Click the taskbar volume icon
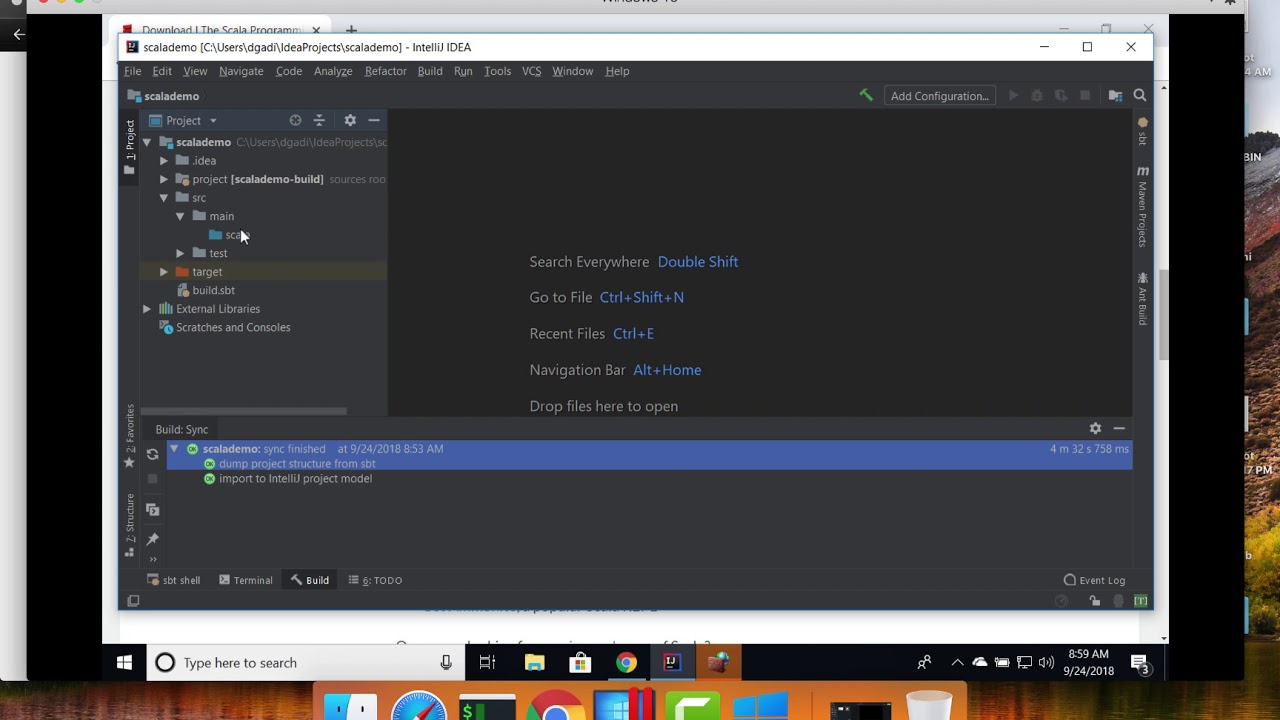This screenshot has width=1280, height=720. click(x=1046, y=662)
